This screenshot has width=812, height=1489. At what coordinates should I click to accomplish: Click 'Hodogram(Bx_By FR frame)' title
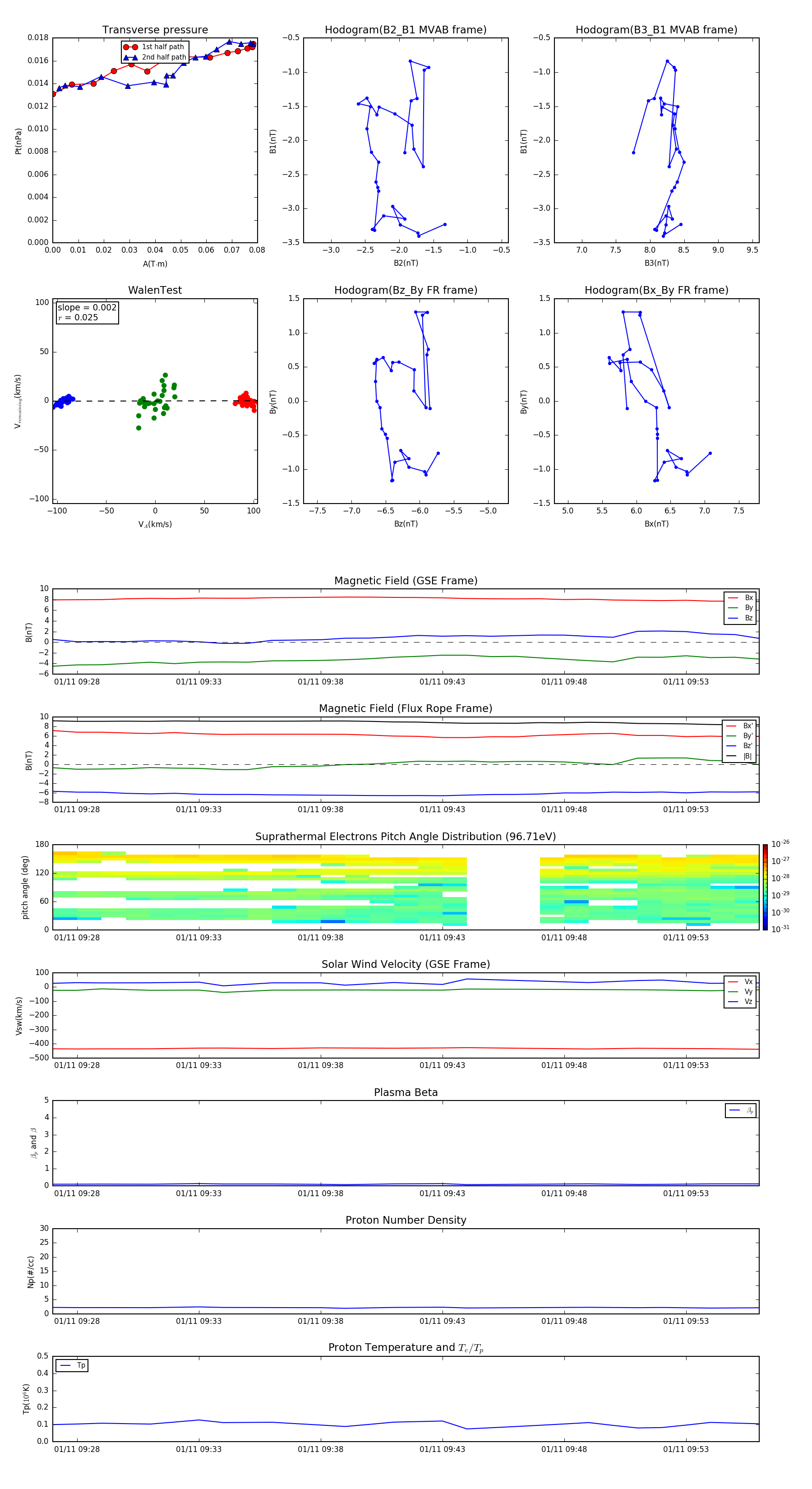(656, 290)
